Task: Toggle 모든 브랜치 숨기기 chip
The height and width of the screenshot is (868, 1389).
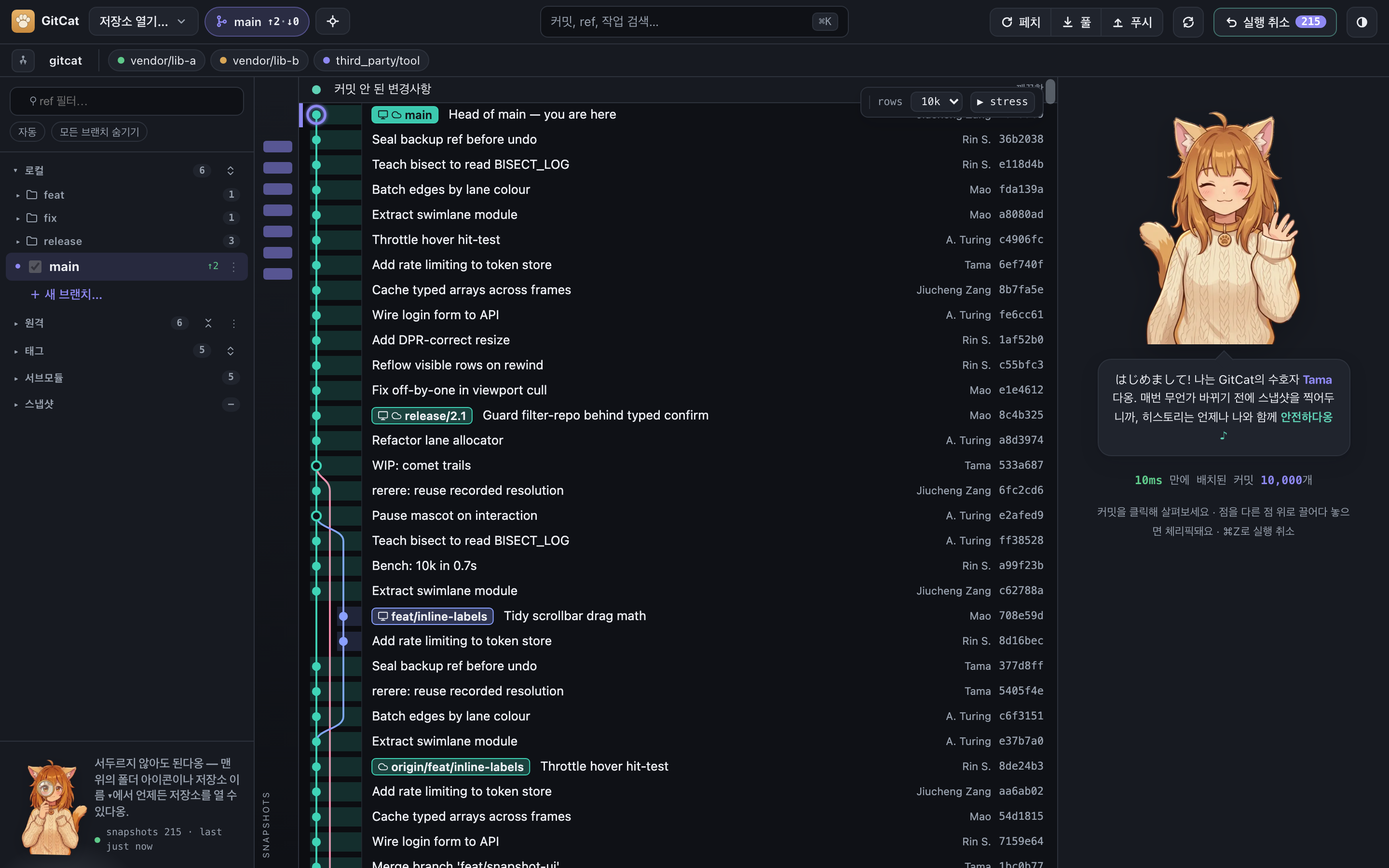Action: click(99, 132)
